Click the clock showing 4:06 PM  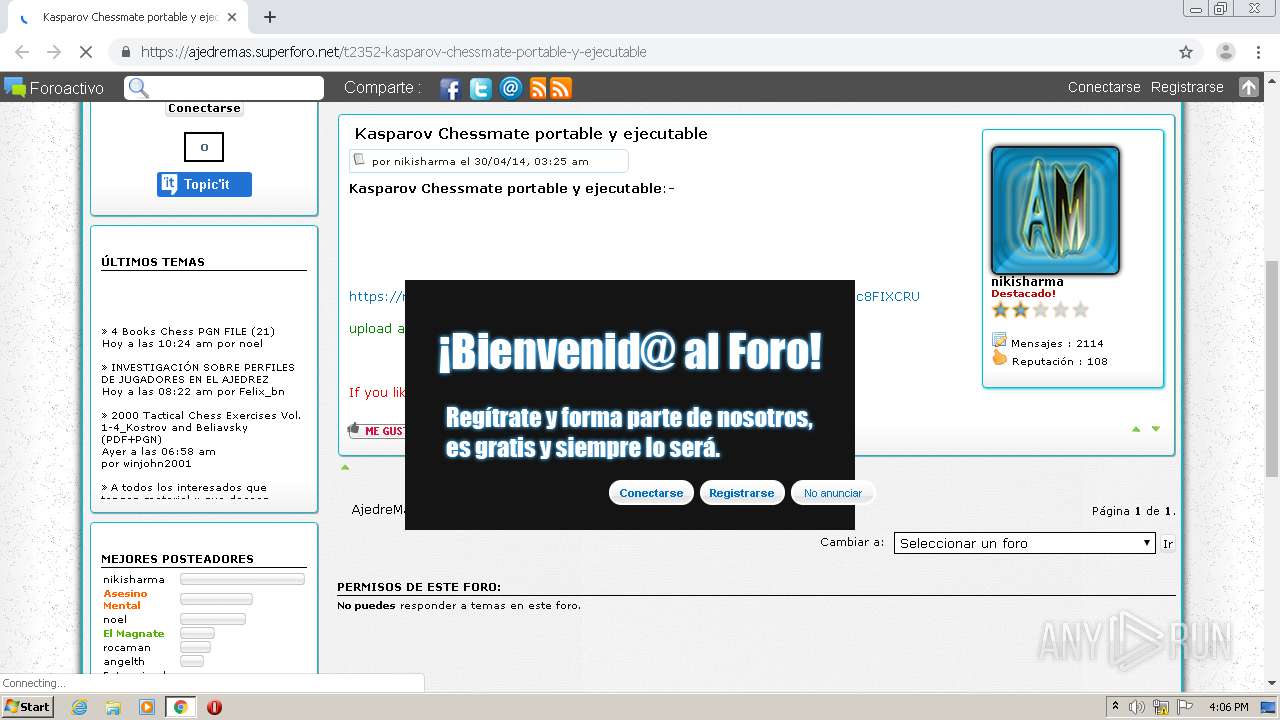point(1228,707)
